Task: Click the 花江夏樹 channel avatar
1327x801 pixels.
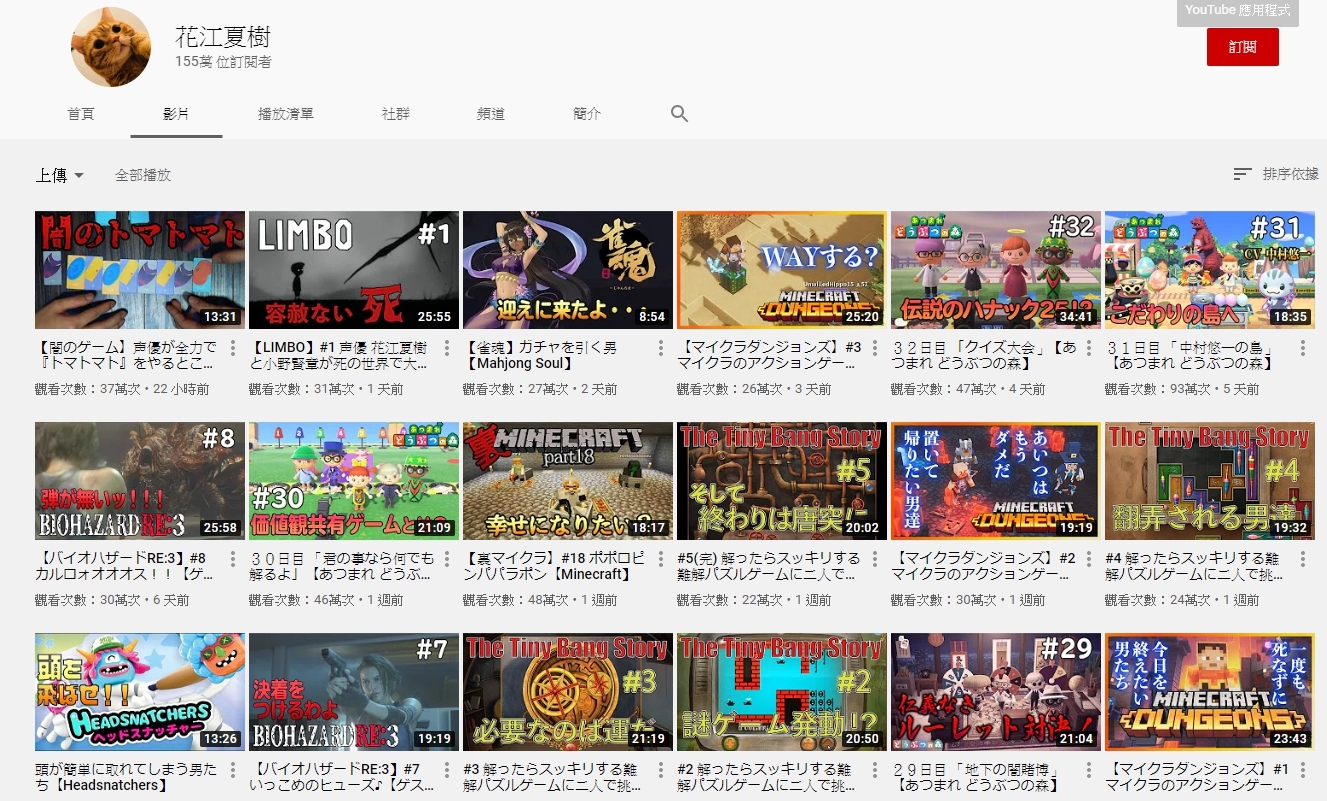Action: (111, 45)
